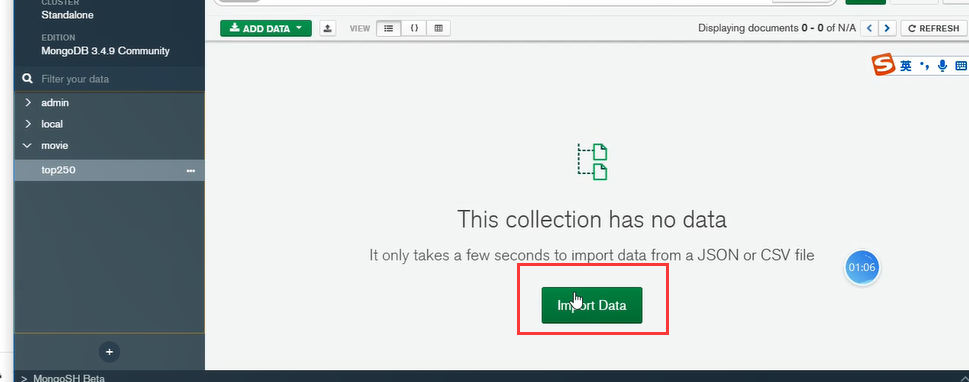Open top250 collection options menu

pyautogui.click(x=190, y=171)
